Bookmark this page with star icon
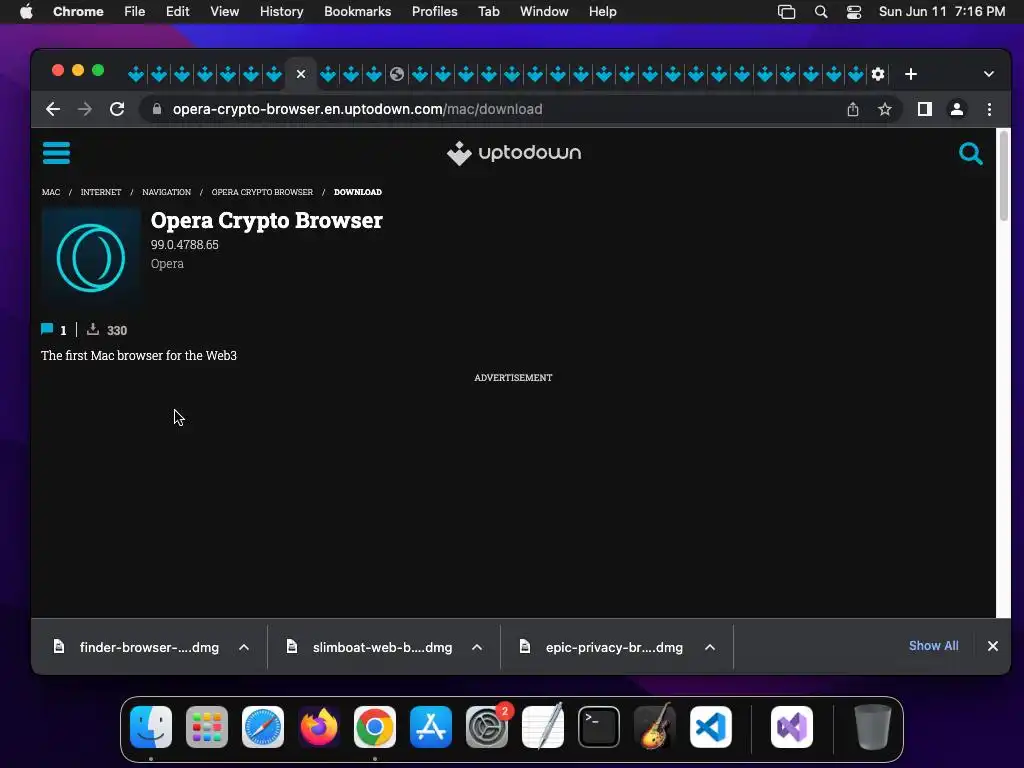 point(885,109)
